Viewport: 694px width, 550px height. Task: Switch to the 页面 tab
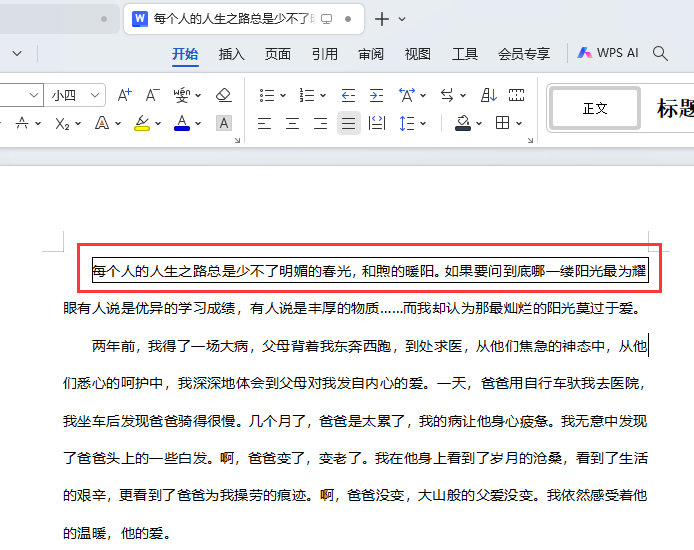click(278, 54)
